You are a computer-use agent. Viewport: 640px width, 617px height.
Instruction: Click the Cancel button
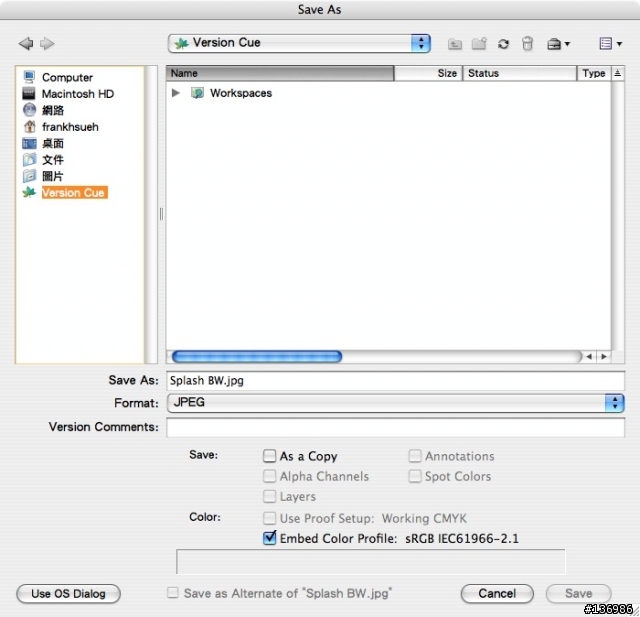(497, 594)
